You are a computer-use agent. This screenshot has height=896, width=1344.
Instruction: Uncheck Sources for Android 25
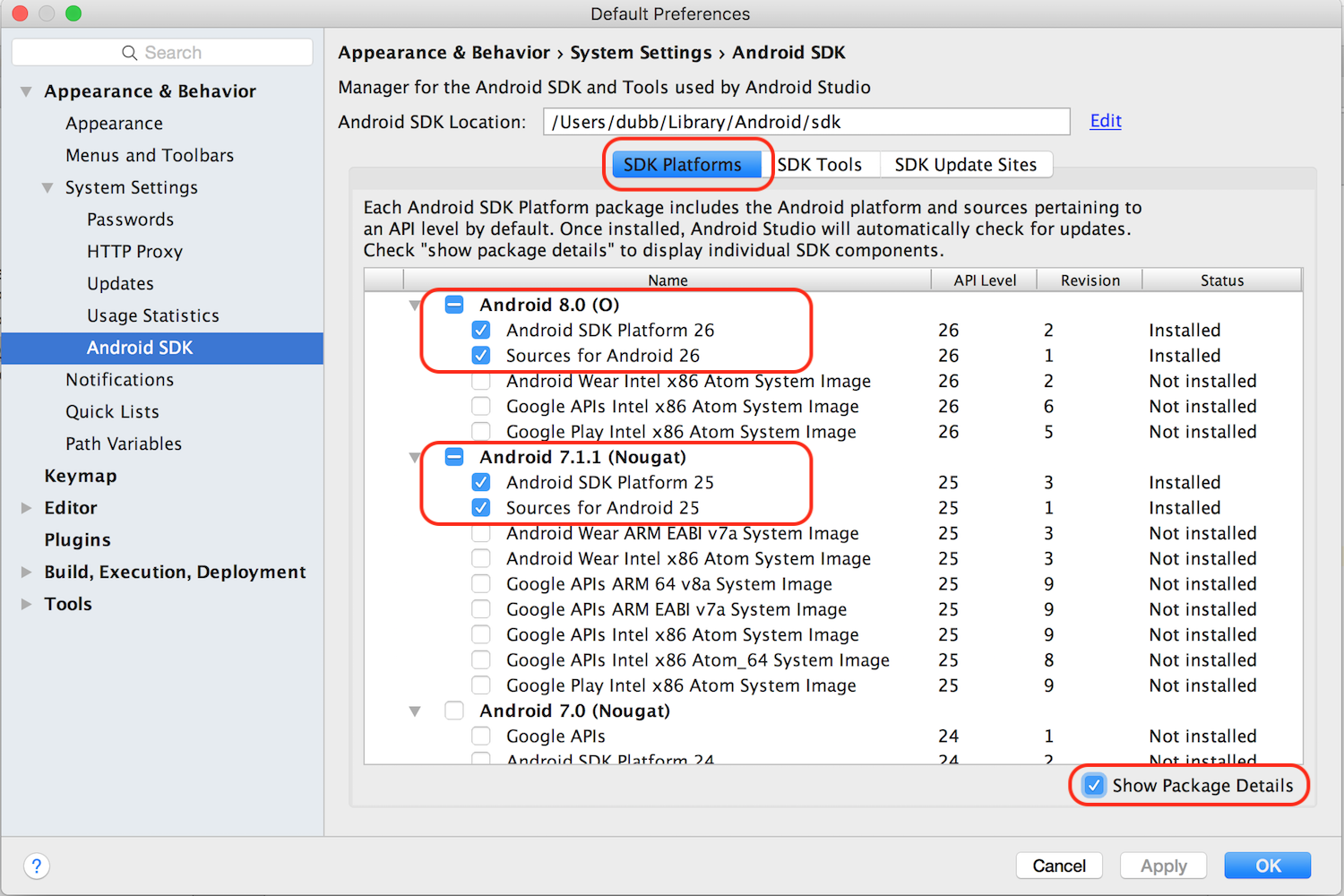481,507
